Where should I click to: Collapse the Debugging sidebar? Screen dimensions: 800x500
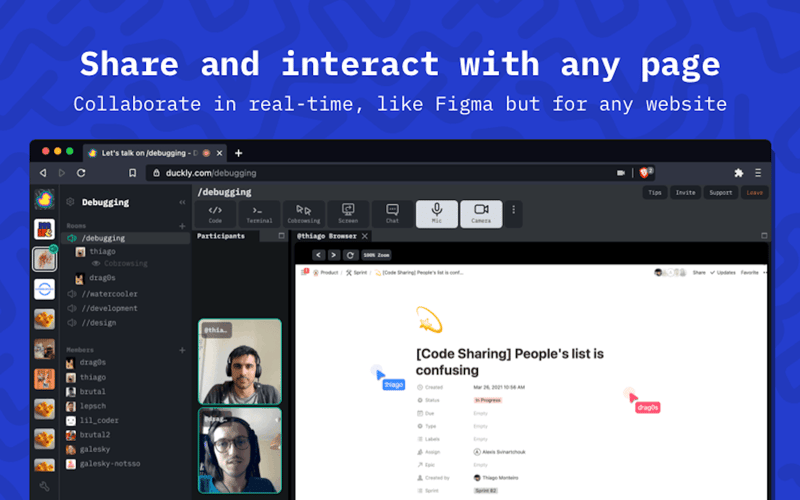[x=182, y=203]
